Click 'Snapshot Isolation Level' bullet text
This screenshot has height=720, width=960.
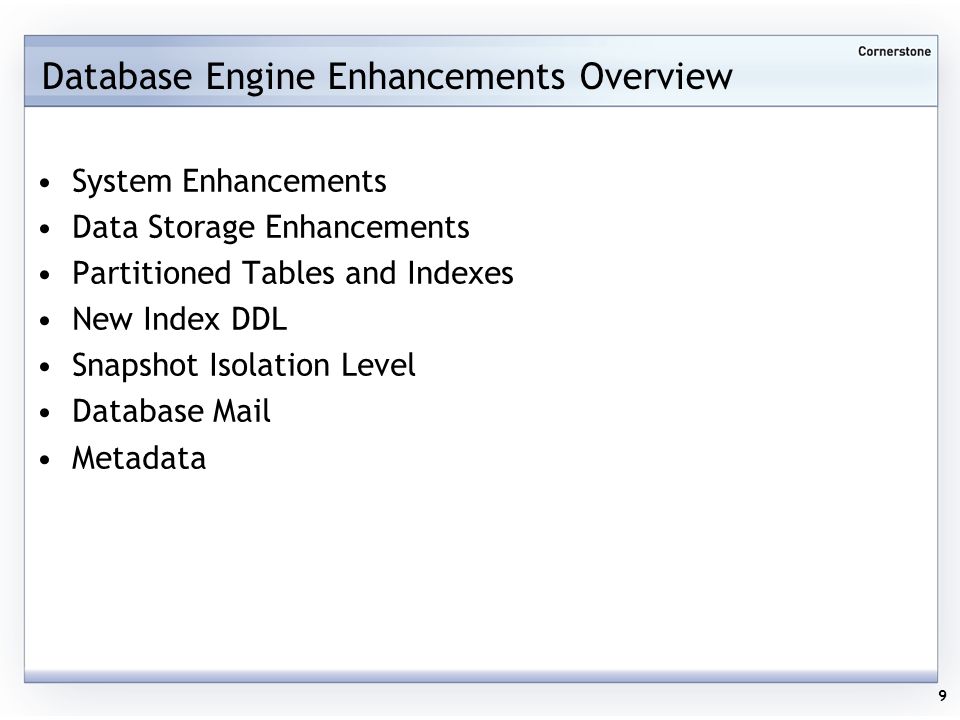(x=244, y=366)
